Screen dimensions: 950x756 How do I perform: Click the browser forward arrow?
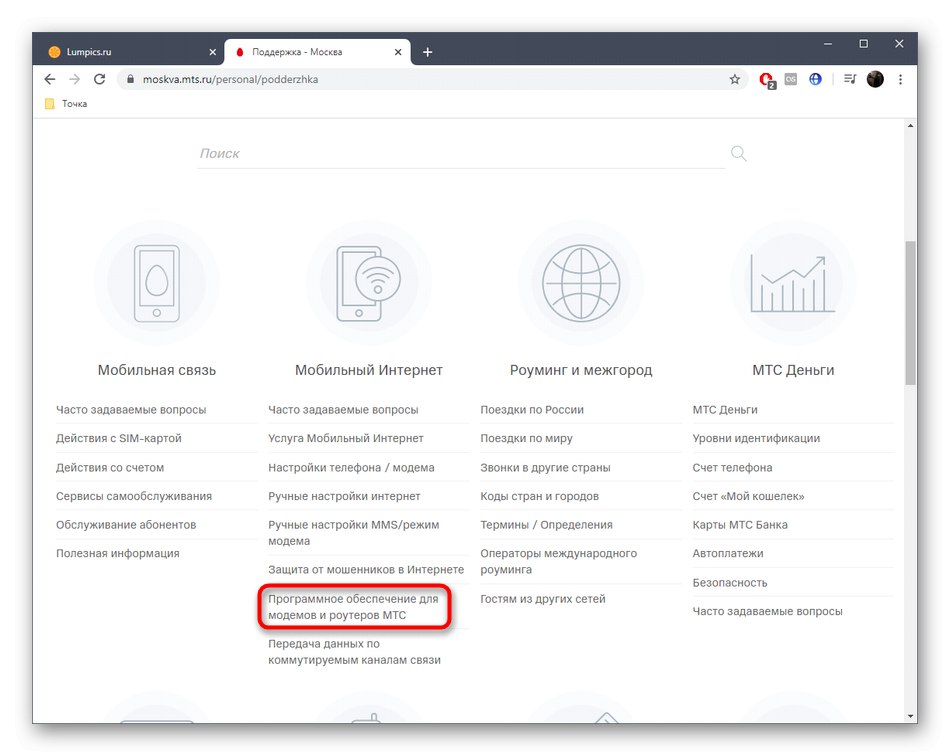point(75,79)
